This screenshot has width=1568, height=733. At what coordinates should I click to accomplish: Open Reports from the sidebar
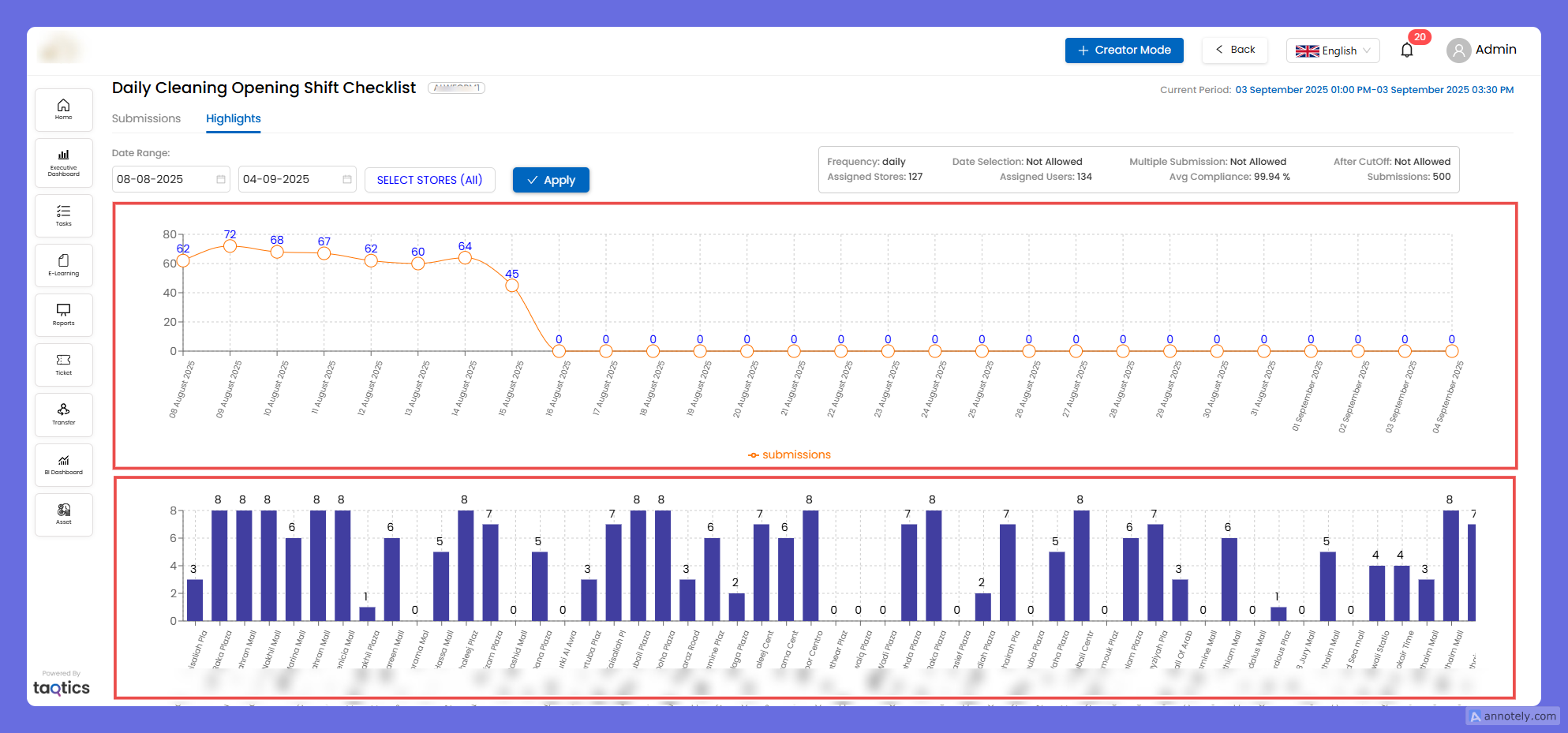(x=63, y=315)
